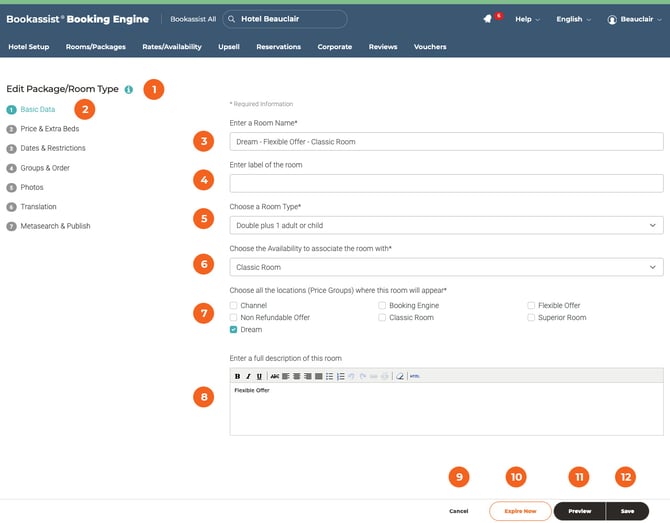Enable the Non Refundable Offer checkbox

click(233, 317)
